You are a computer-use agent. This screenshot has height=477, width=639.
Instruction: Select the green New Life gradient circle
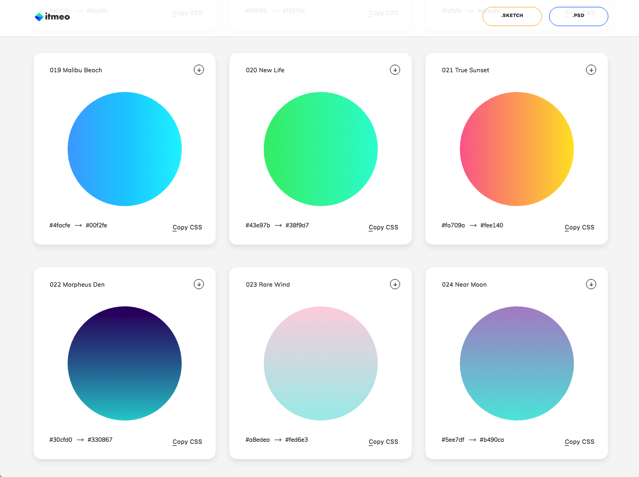321,149
